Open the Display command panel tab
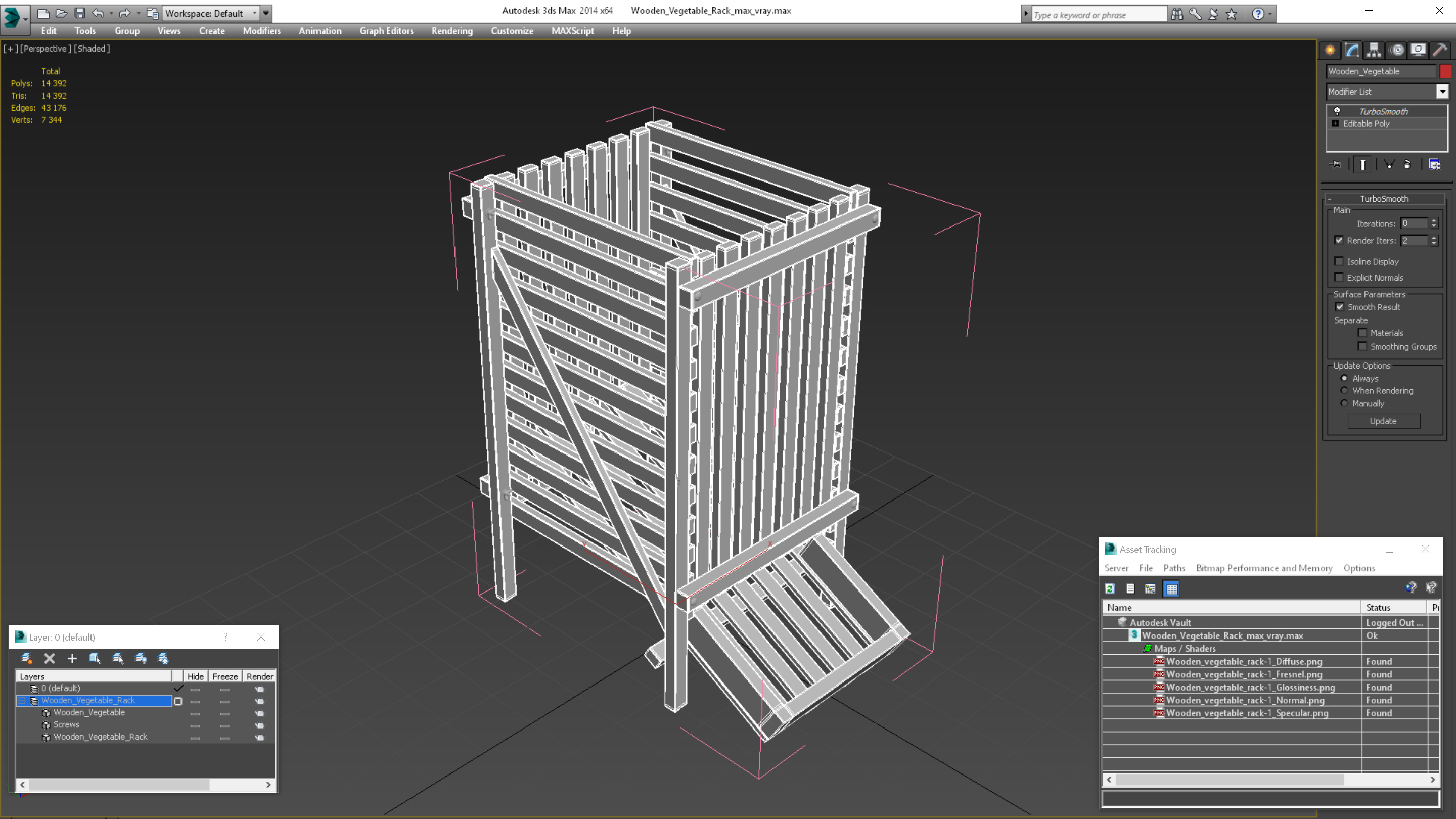This screenshot has width=1456, height=819. click(x=1418, y=51)
